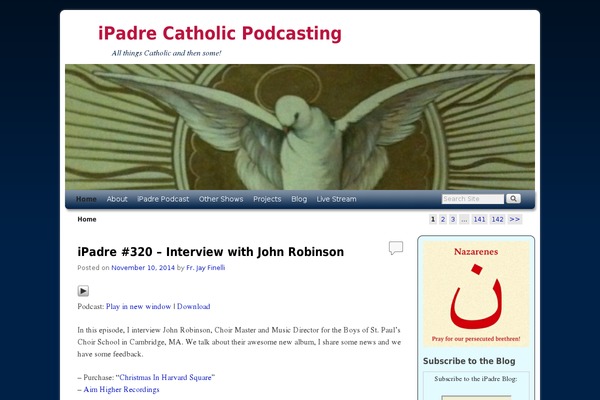Open the iPadre Podcast menu
600x400 pixels.
tap(163, 199)
